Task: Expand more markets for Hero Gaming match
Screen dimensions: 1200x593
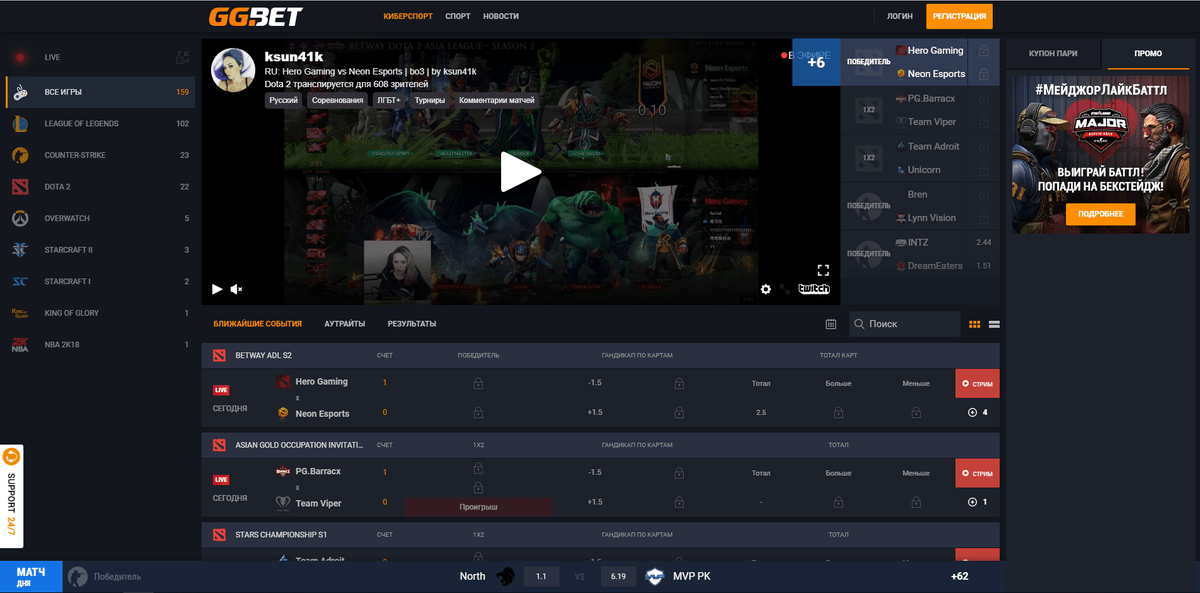Action: tap(977, 413)
